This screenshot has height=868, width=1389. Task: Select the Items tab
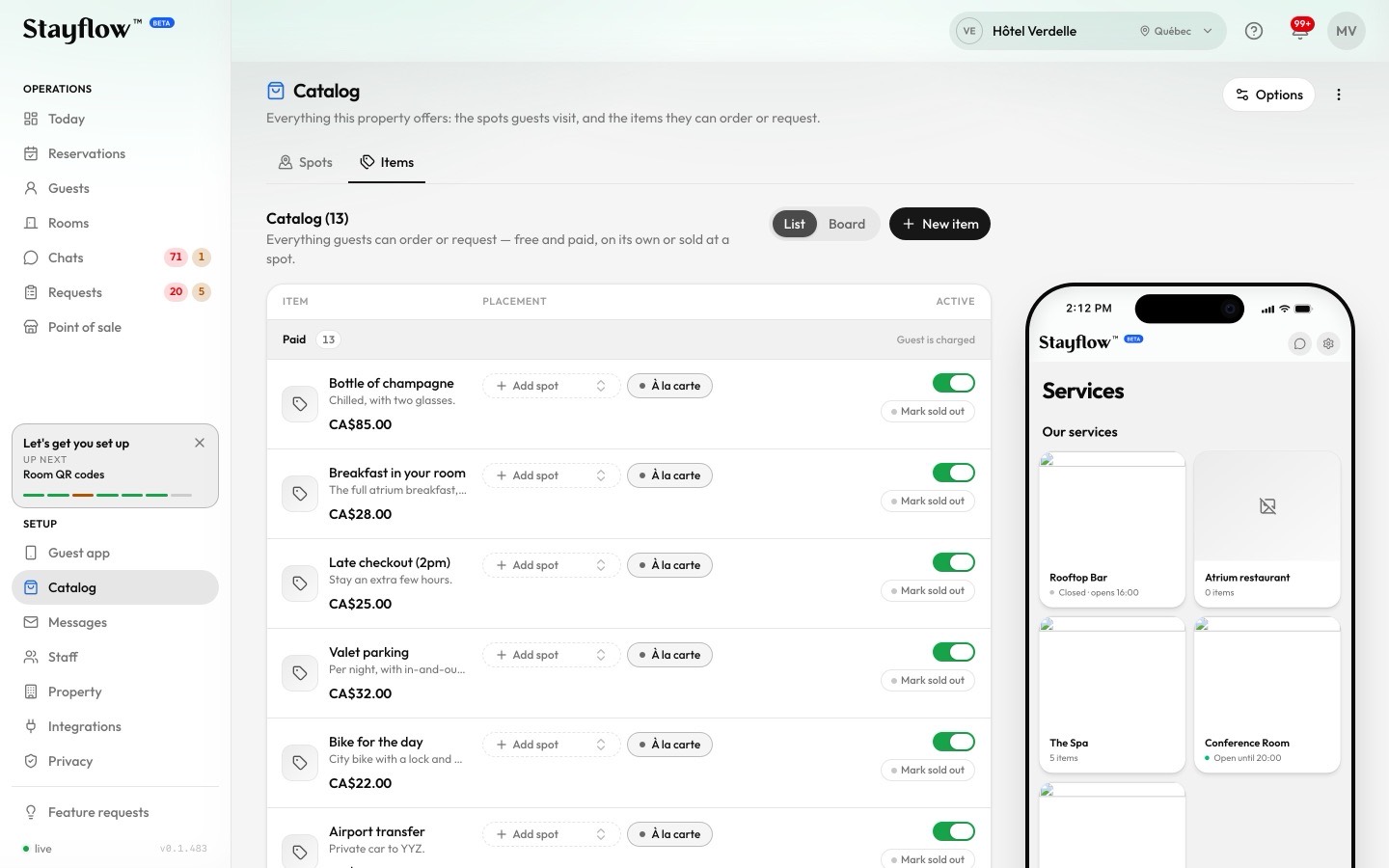(387, 162)
